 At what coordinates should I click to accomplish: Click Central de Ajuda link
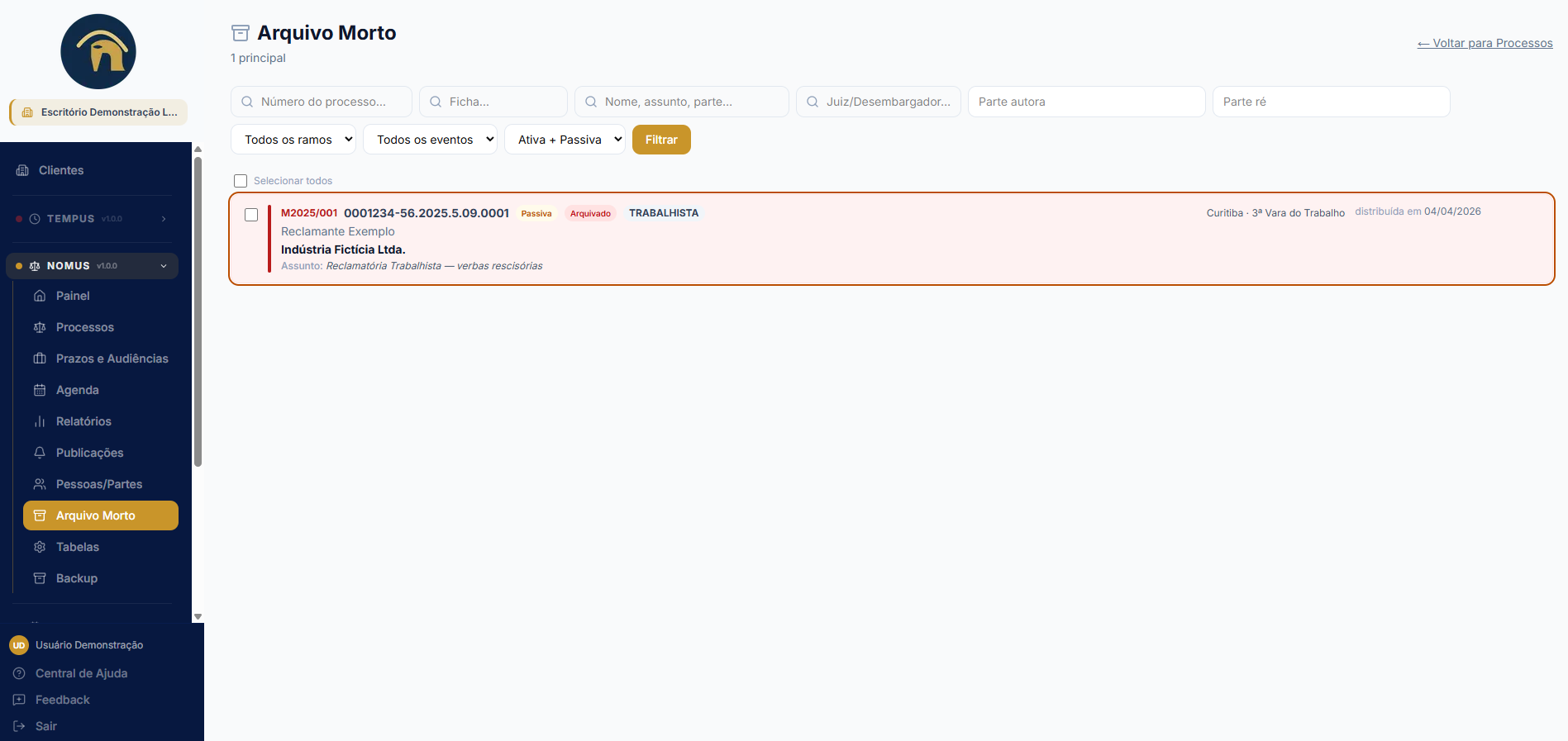click(x=81, y=673)
